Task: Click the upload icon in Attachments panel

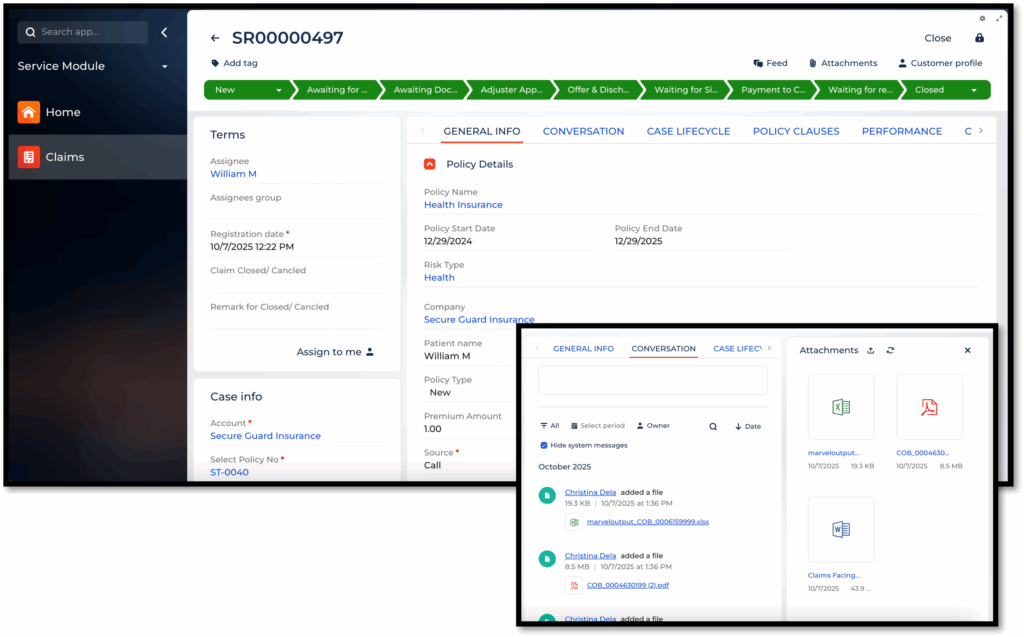Action: tap(870, 350)
